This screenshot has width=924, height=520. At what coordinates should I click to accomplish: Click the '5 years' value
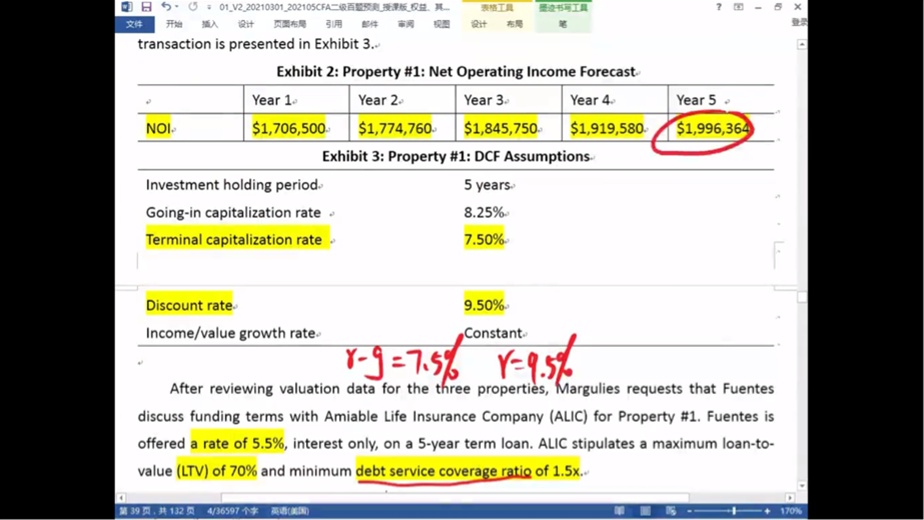click(487, 185)
